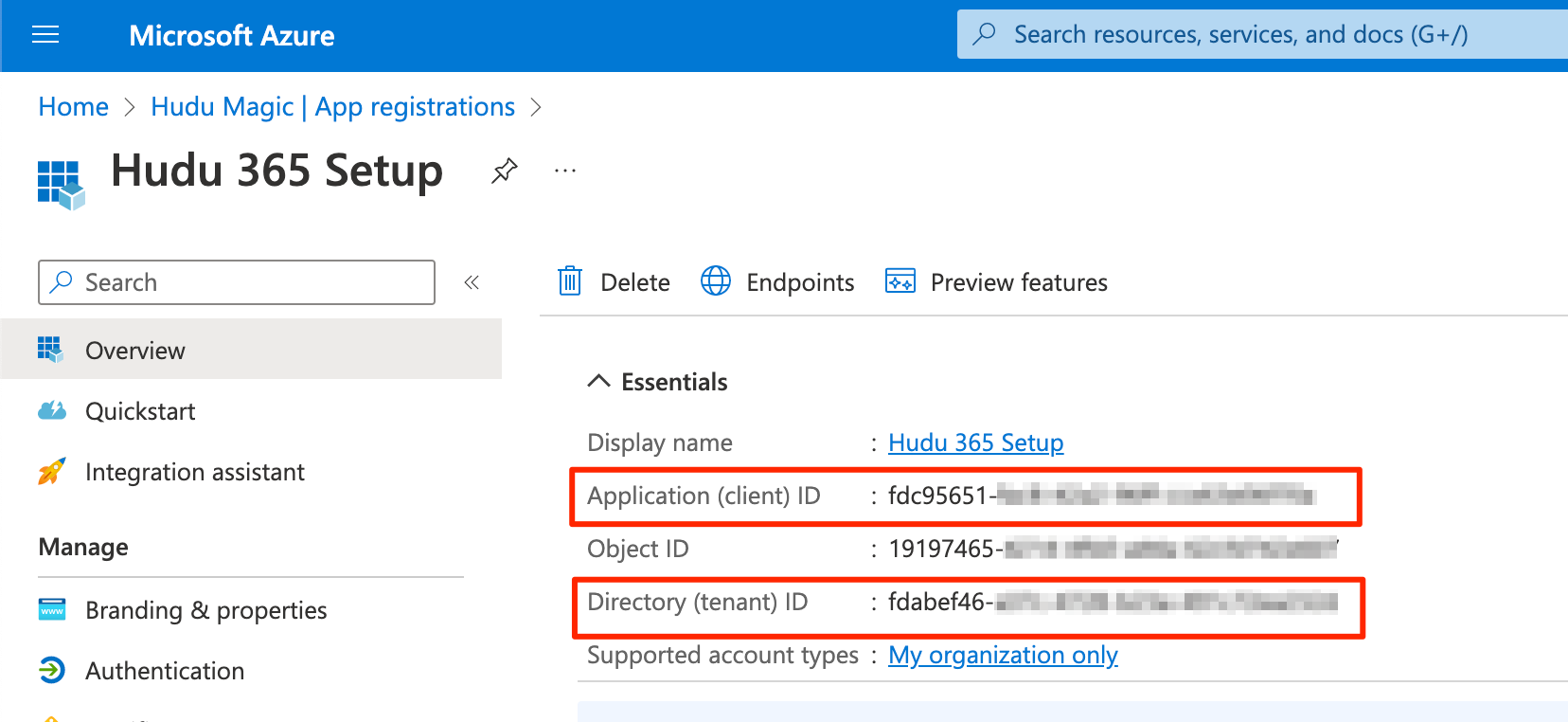Click the Display name label
The image size is (1568, 722).
pyautogui.click(x=660, y=442)
